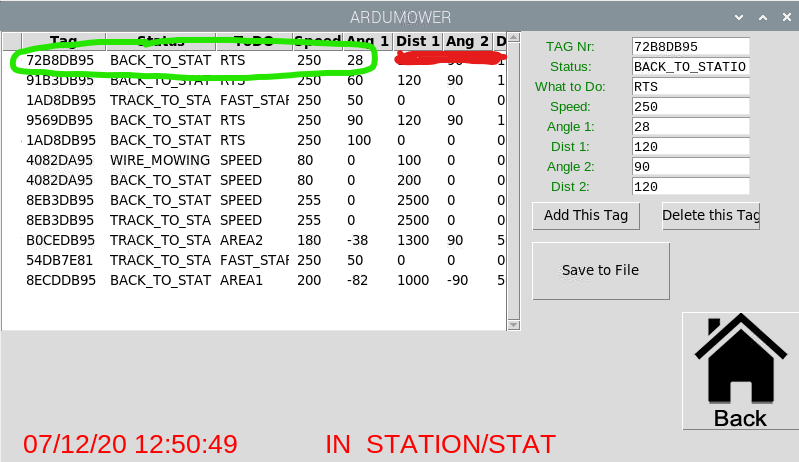The height and width of the screenshot is (462, 799).
Task: Click the speed 180 cell
Action: [x=309, y=240]
